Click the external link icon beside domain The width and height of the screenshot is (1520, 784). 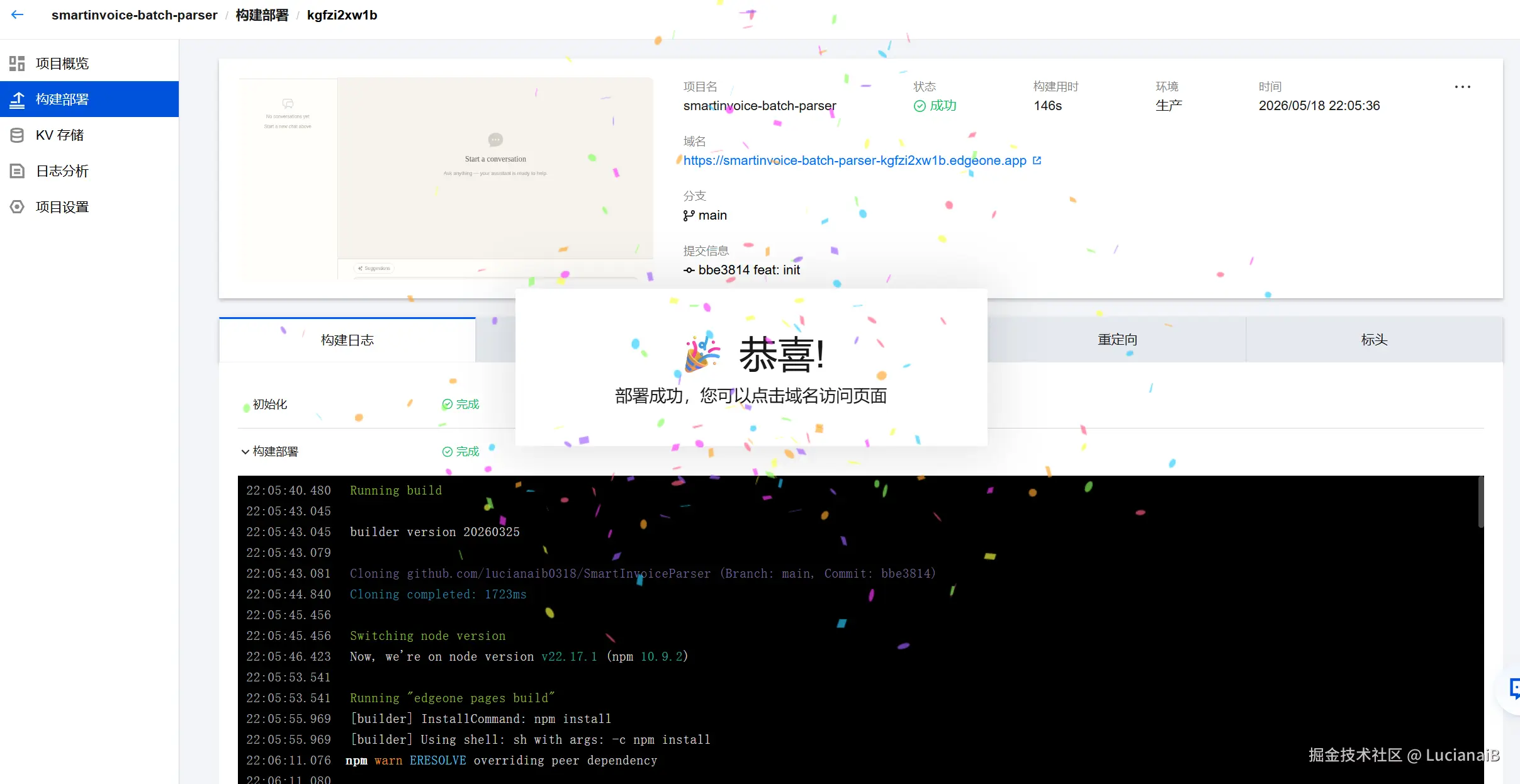click(x=1037, y=160)
